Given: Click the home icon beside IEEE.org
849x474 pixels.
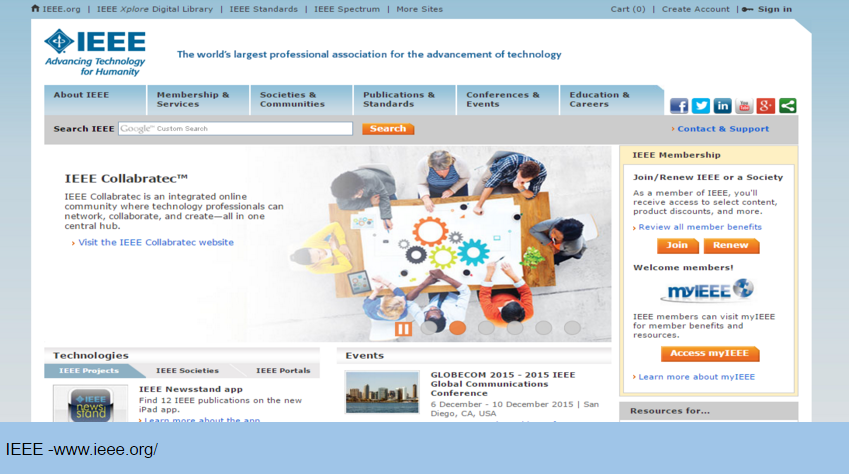Looking at the screenshot, I should click(x=35, y=9).
